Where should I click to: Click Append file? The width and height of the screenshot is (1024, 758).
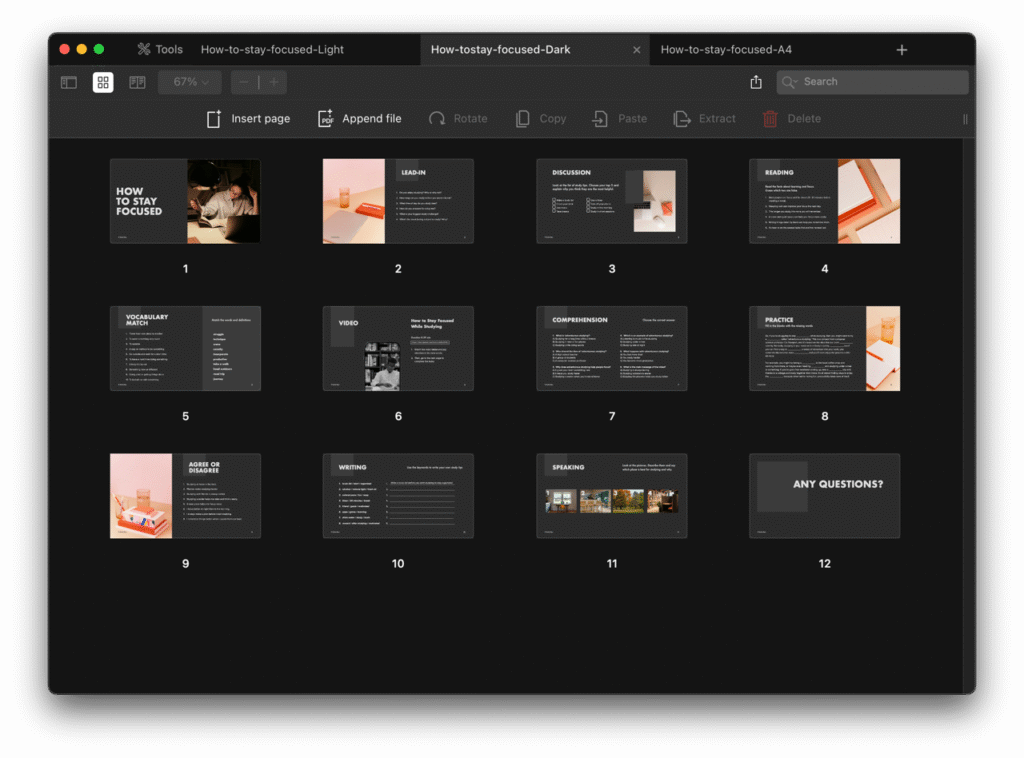click(359, 119)
